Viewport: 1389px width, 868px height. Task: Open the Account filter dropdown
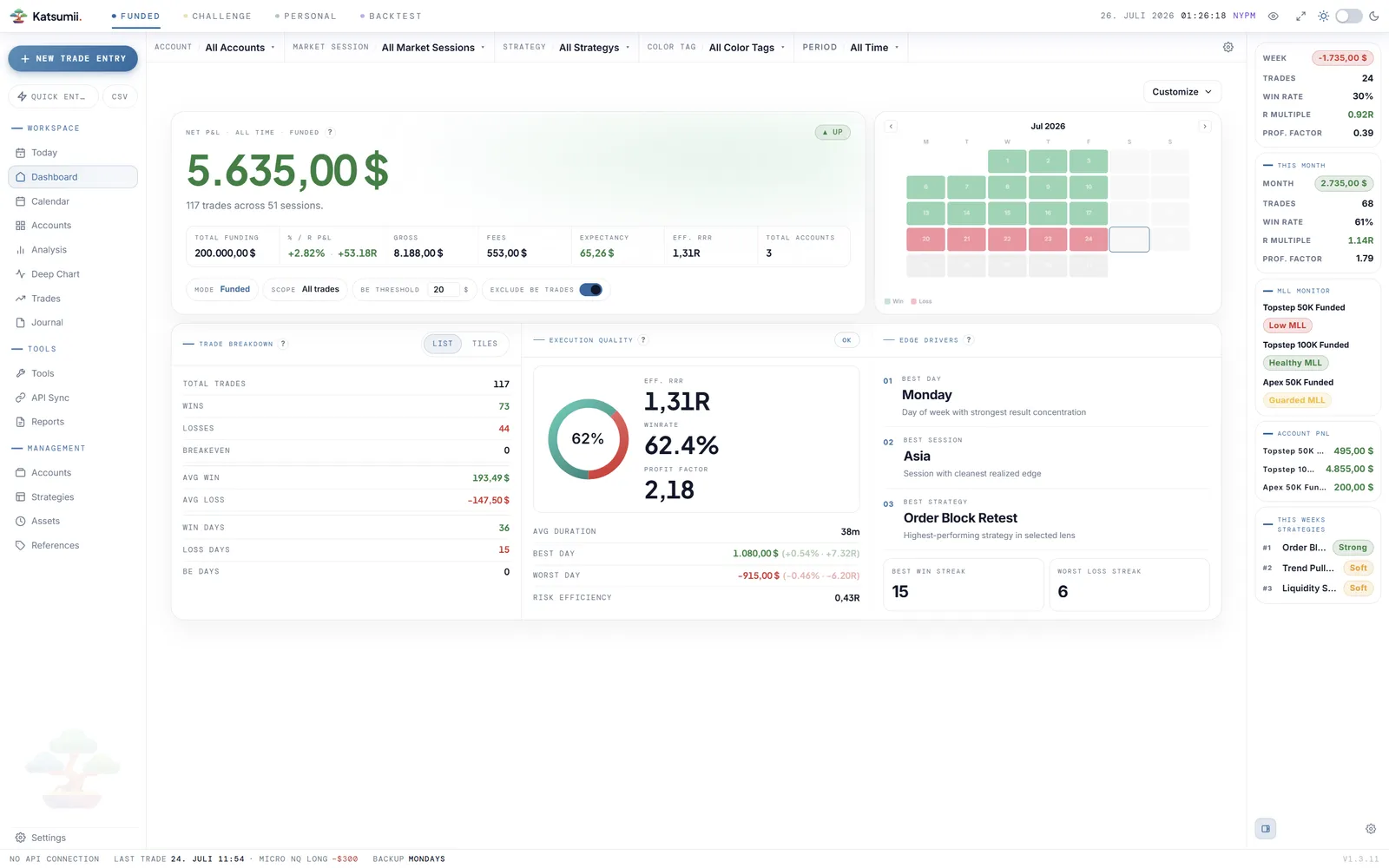click(x=240, y=48)
